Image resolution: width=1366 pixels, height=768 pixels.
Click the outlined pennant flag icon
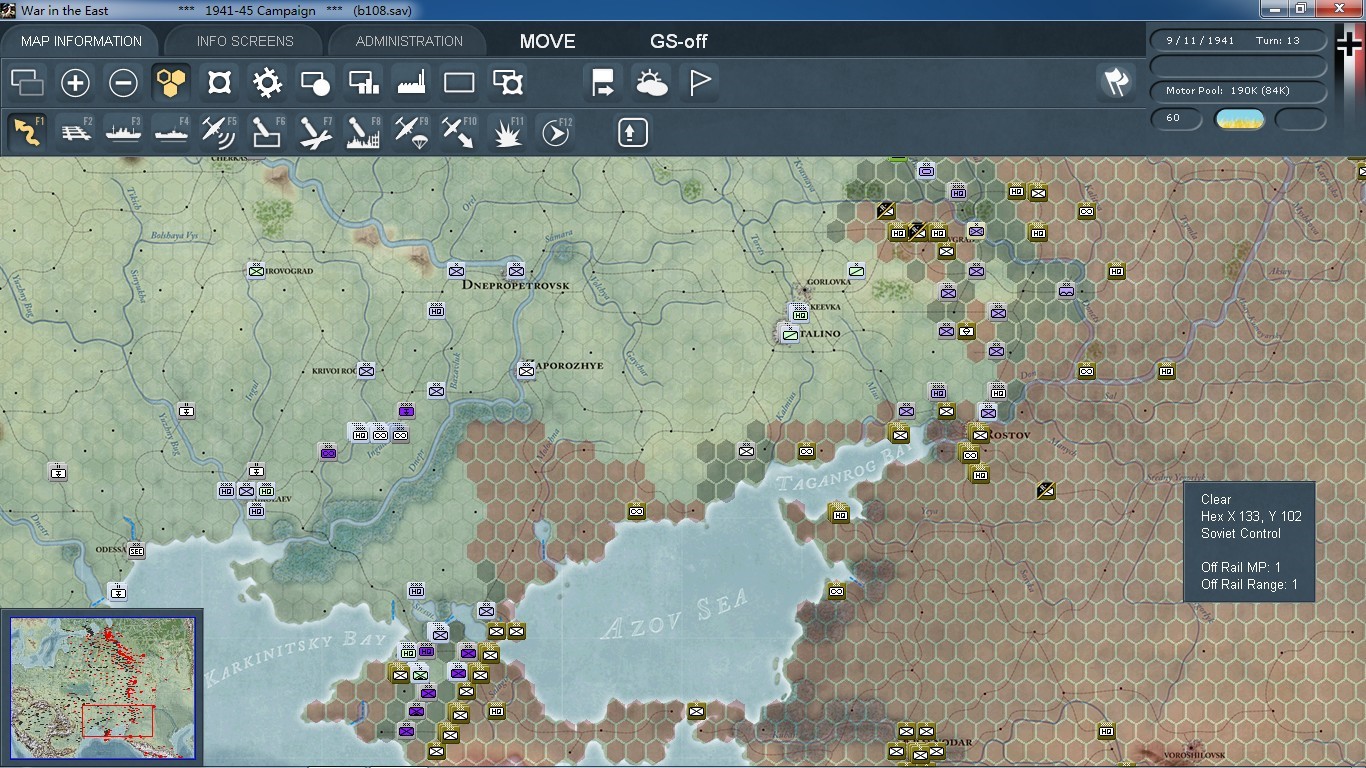coord(699,82)
